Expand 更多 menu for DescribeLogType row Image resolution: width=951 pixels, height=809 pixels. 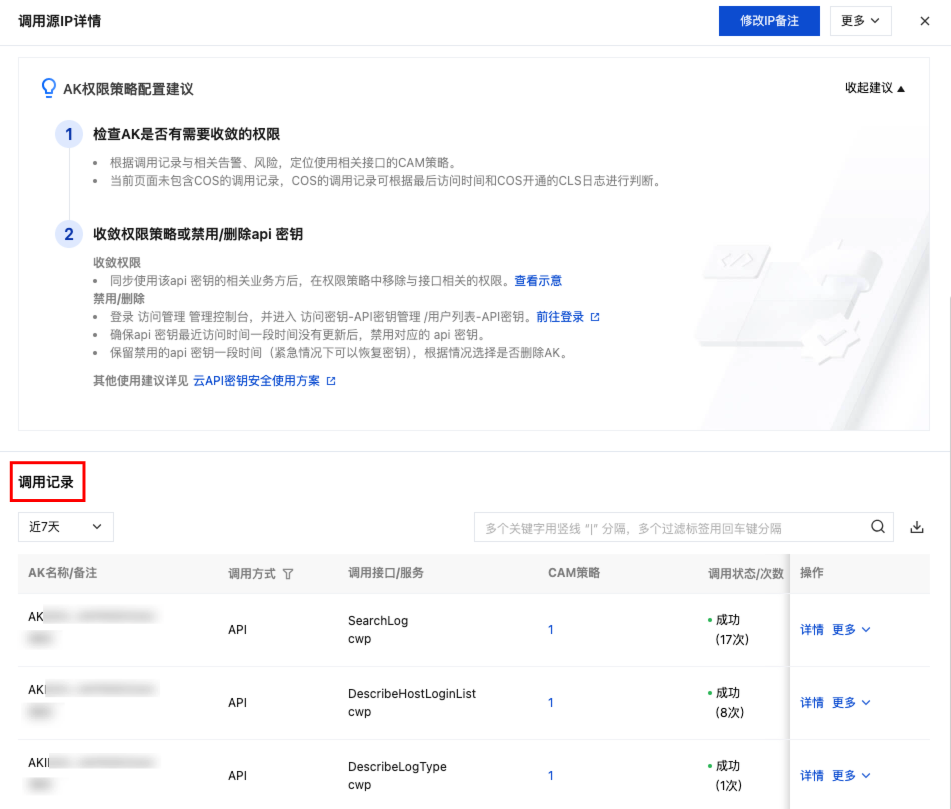pyautogui.click(x=851, y=775)
